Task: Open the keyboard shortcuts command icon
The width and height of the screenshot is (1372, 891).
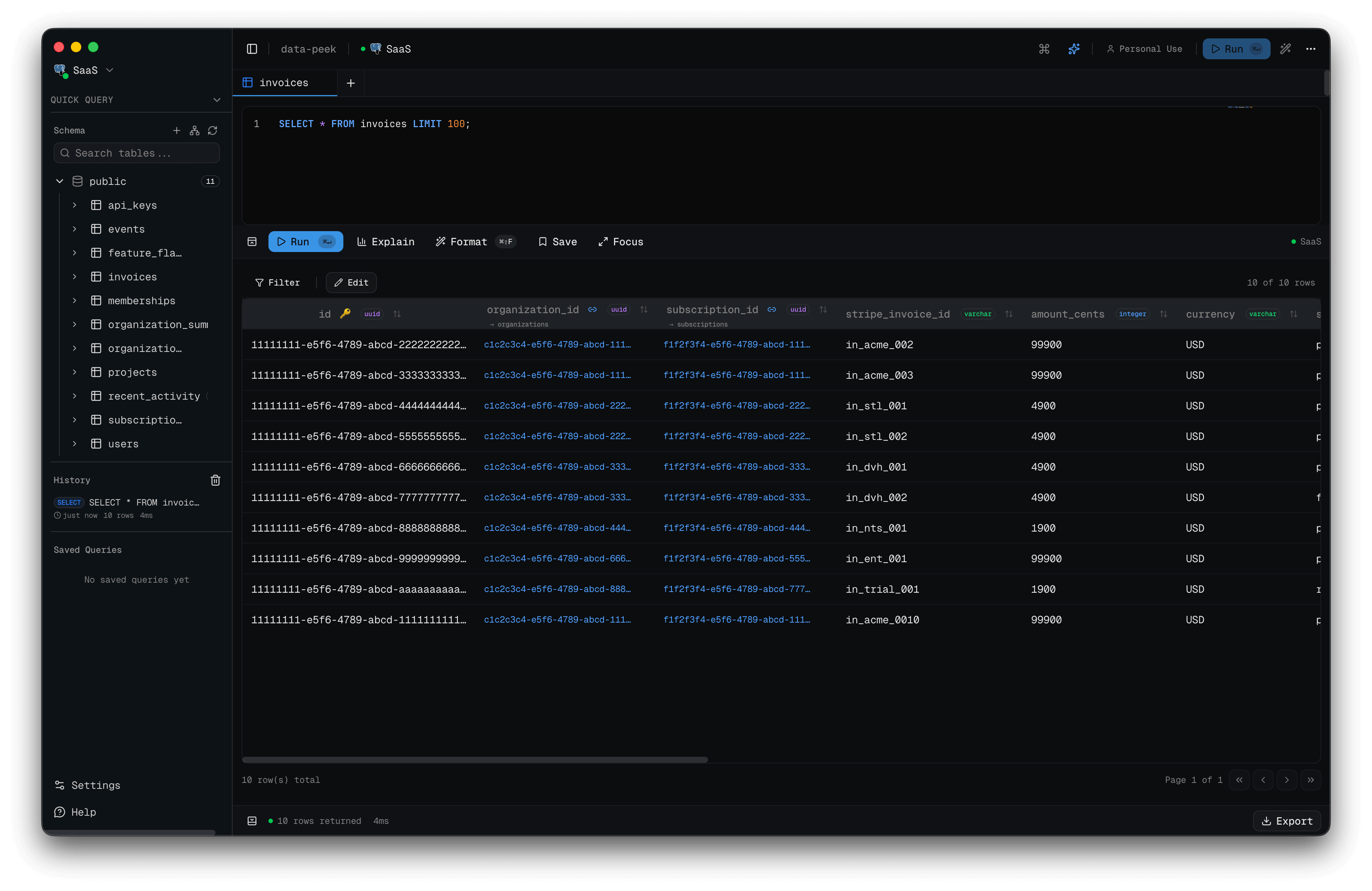Action: click(x=1045, y=49)
